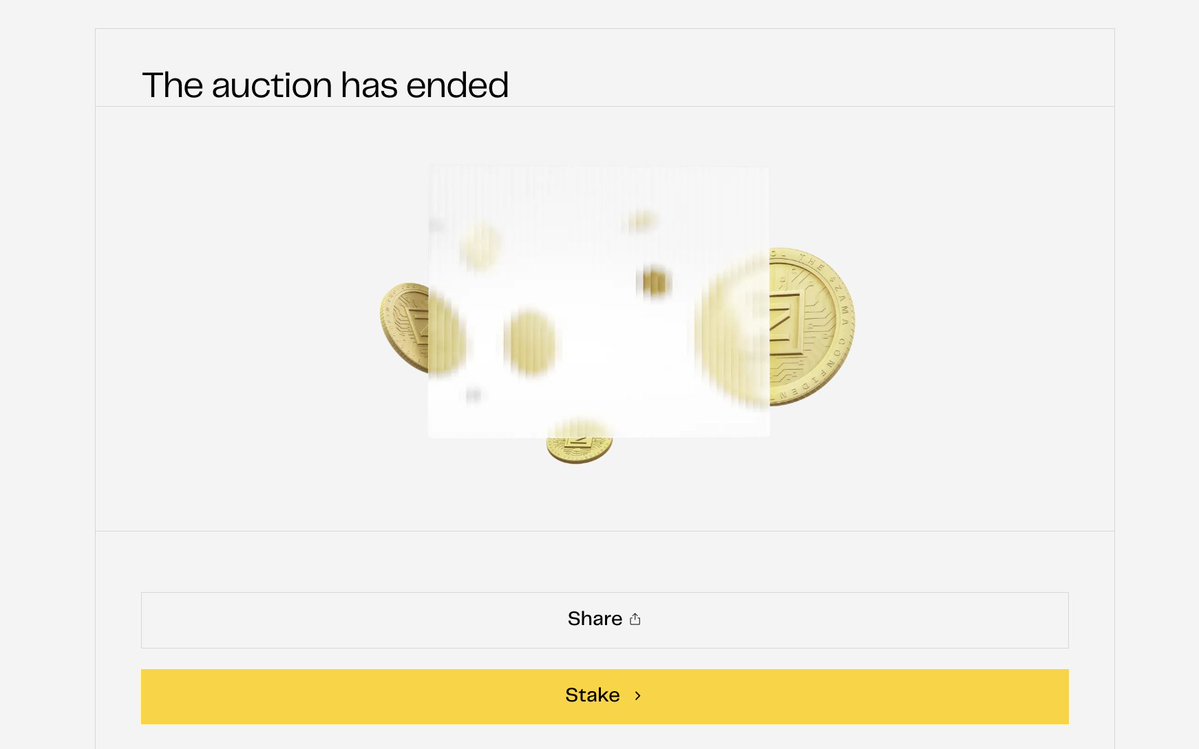1199x749 pixels.
Task: Click the tiny blurred coin near the panel's top right
Action: pos(641,221)
